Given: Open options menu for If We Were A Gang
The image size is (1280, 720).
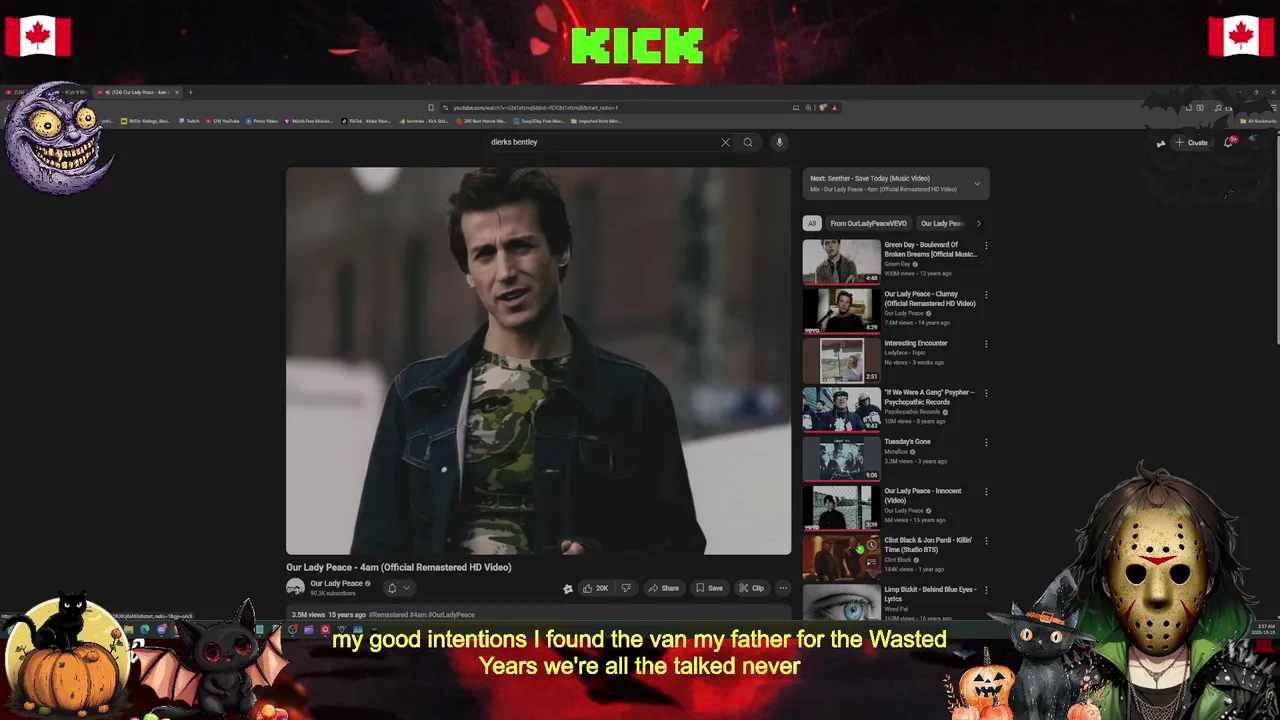Looking at the screenshot, I should click(x=986, y=393).
